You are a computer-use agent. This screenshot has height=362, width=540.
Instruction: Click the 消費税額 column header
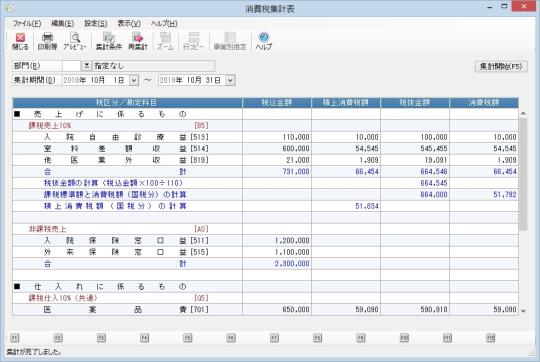(484, 103)
